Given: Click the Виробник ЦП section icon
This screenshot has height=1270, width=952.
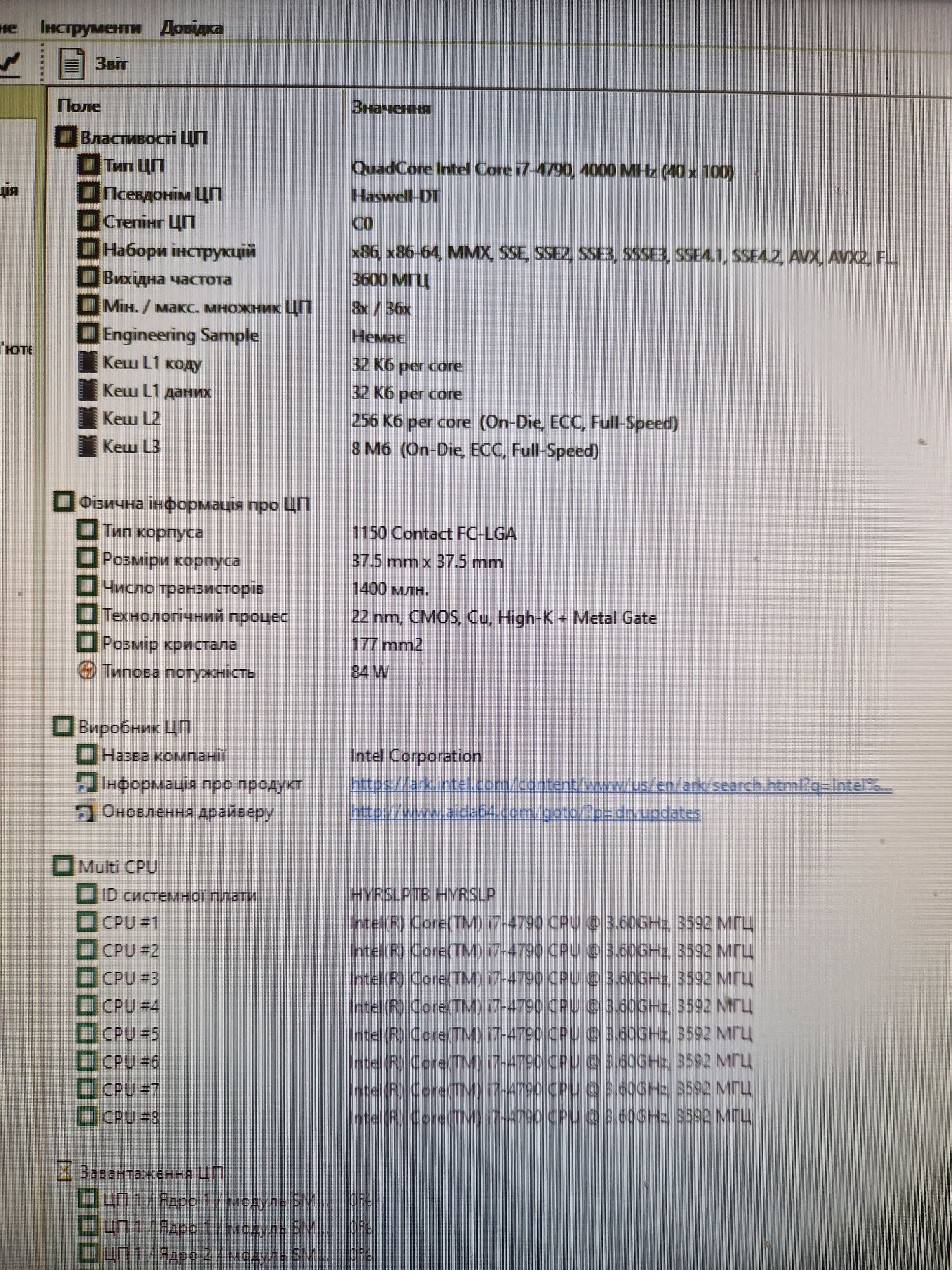Looking at the screenshot, I should (63, 726).
